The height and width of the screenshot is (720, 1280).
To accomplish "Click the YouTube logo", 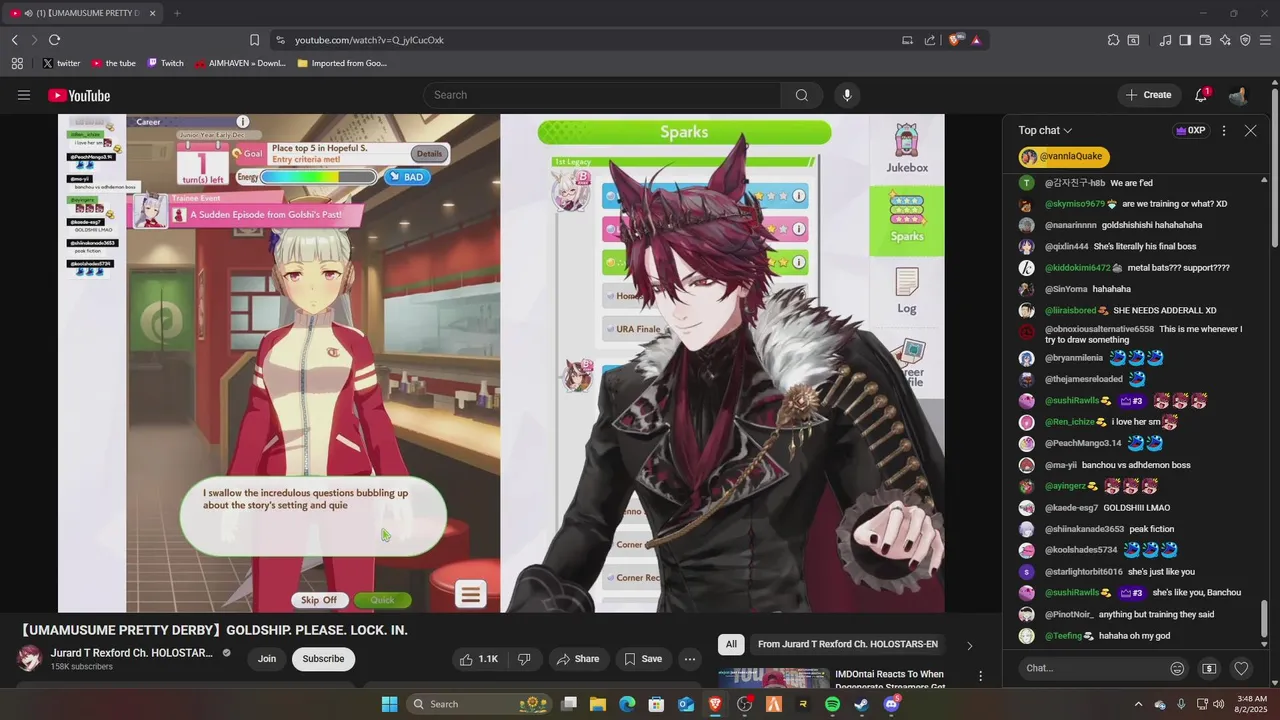I will pos(79,95).
